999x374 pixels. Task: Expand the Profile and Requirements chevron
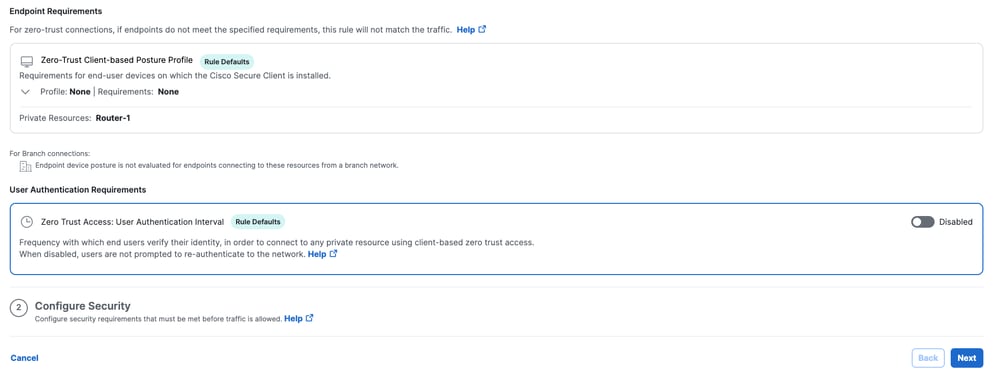[25, 92]
